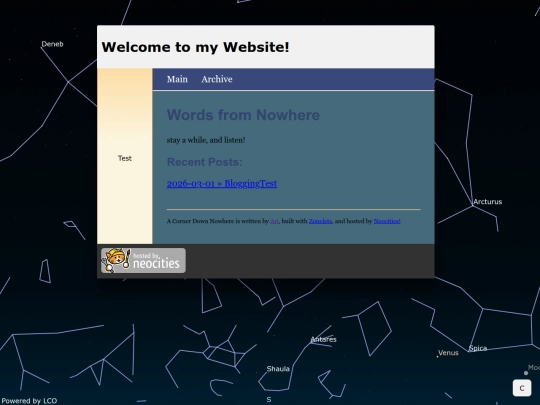Click the stay a while, and listen text
Viewport: 540px width, 405px height.
tap(206, 140)
